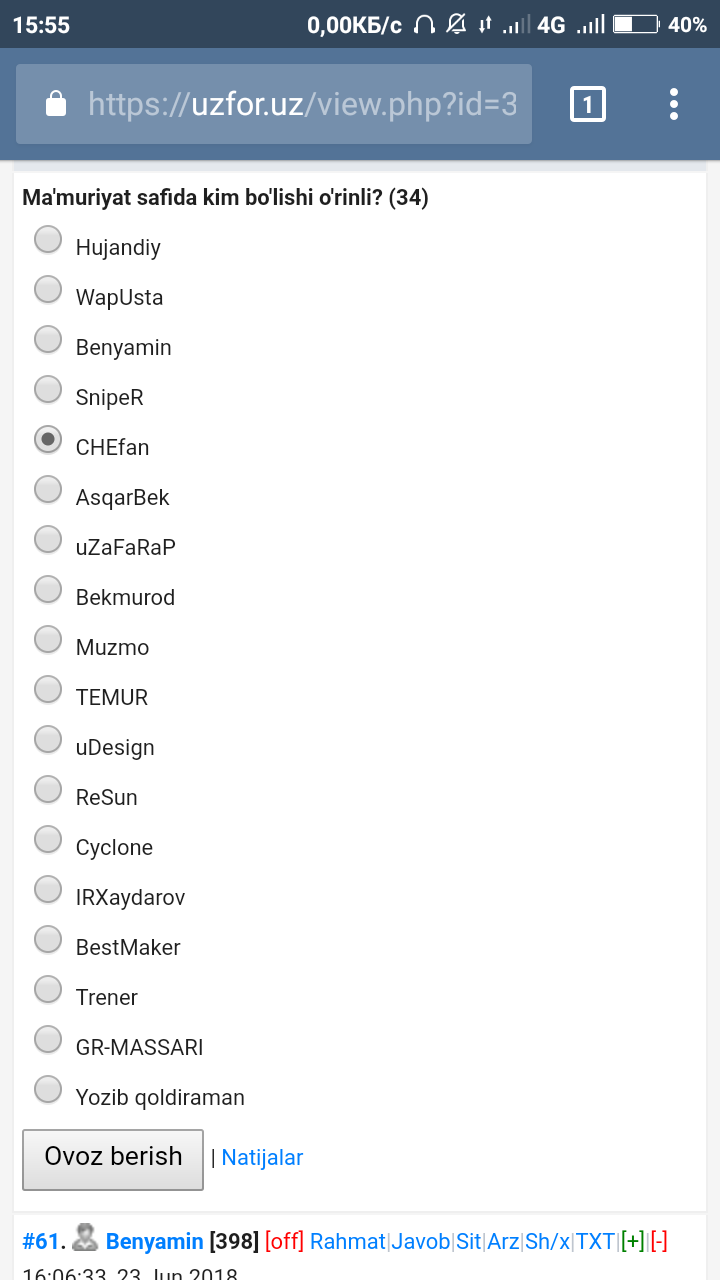This screenshot has height=1280, width=720.
Task: Click the green [+] upvote on post
Action: 632,1241
